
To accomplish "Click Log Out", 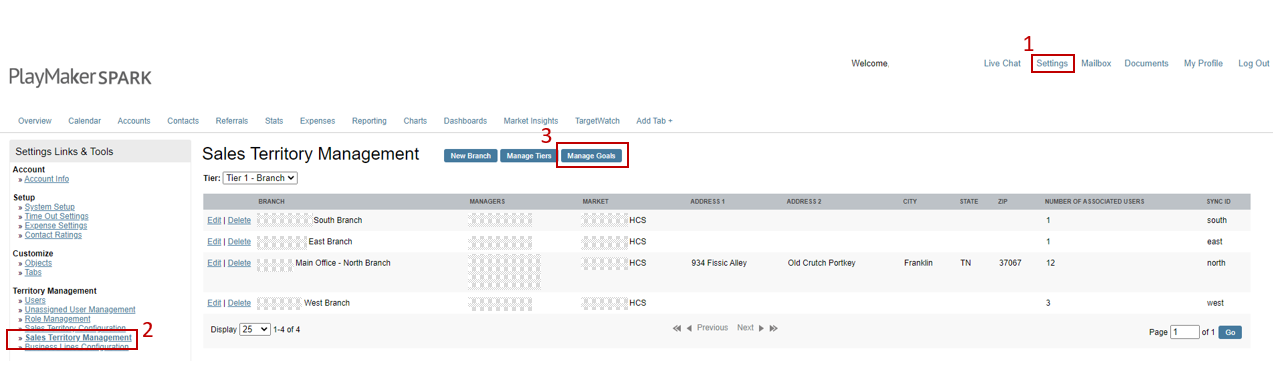I will (1254, 63).
